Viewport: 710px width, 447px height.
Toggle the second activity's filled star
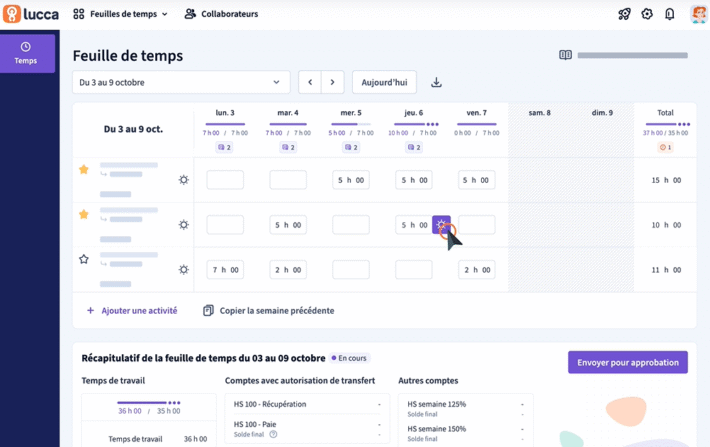(x=84, y=215)
